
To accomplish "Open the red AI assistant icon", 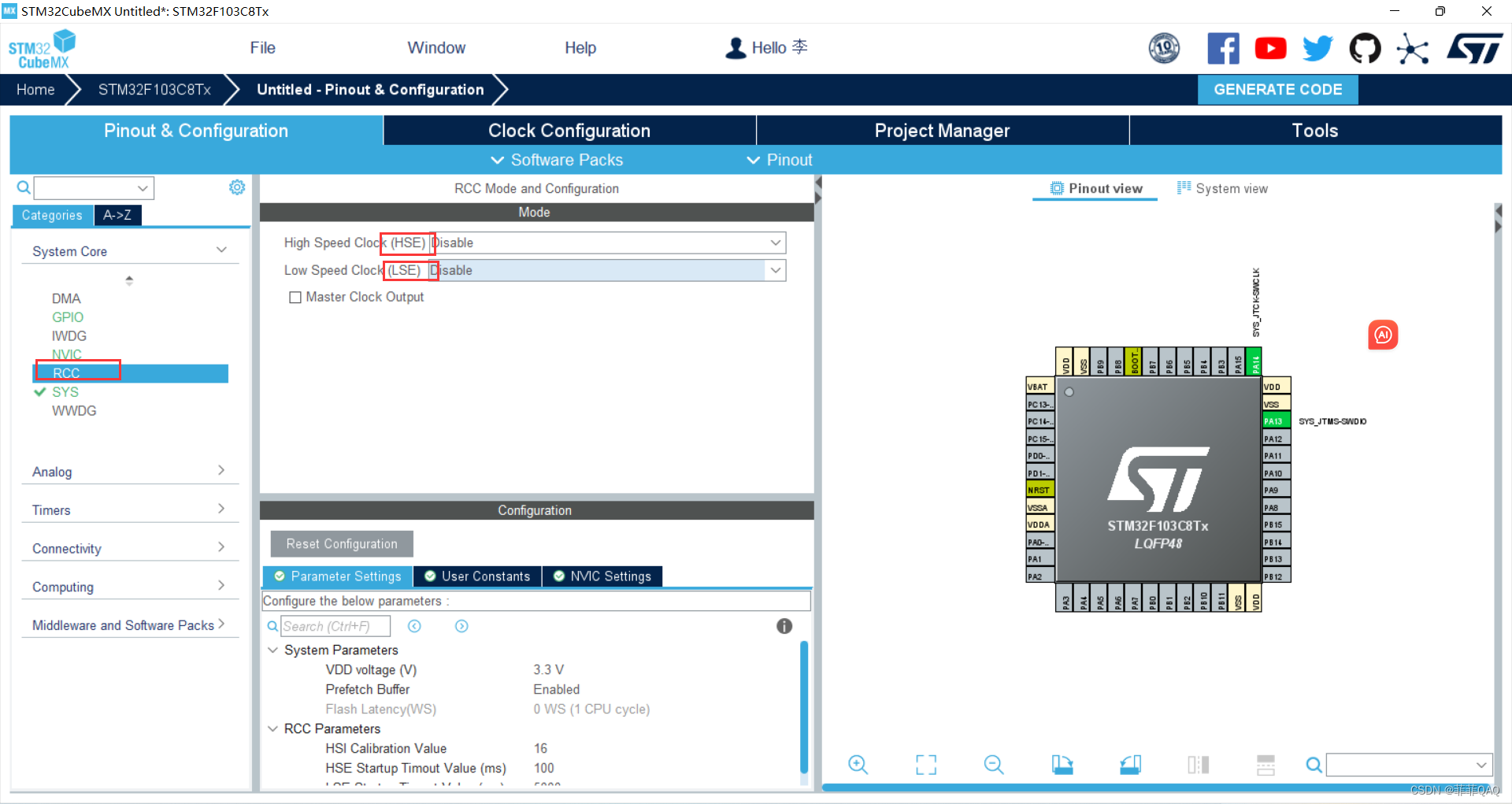I will [x=1383, y=335].
